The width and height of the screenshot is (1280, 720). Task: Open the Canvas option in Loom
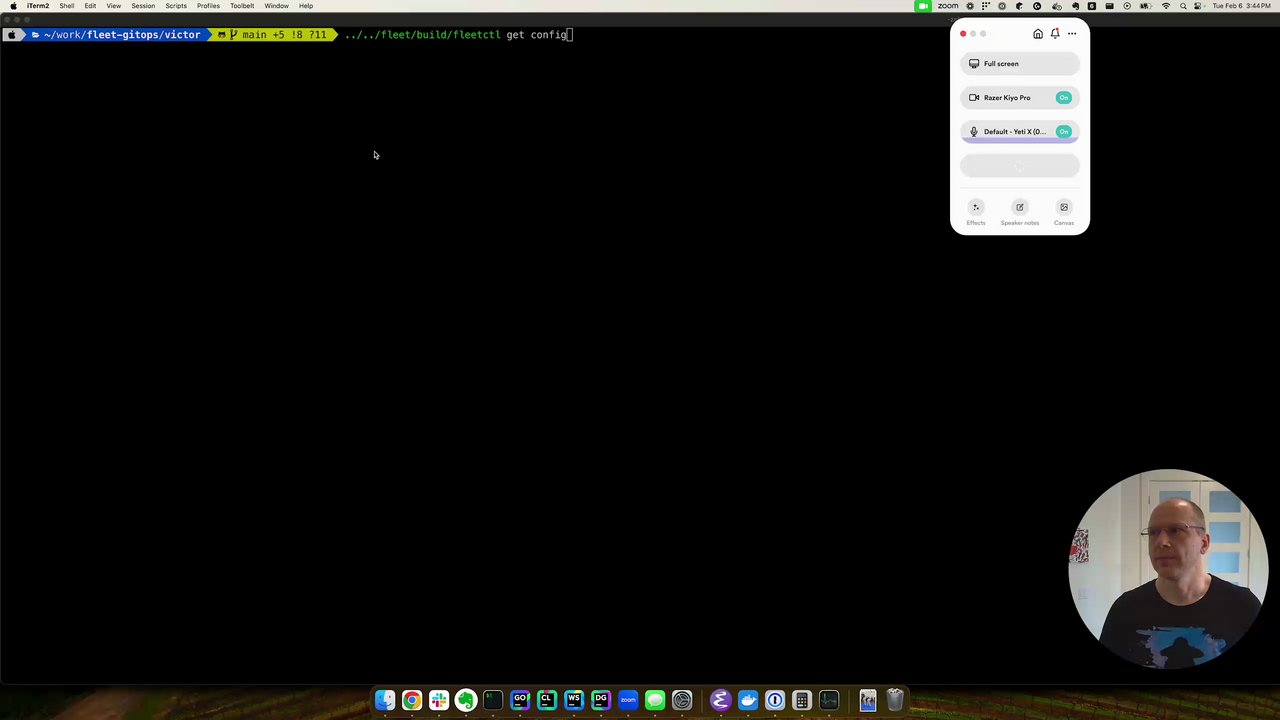(x=1064, y=212)
